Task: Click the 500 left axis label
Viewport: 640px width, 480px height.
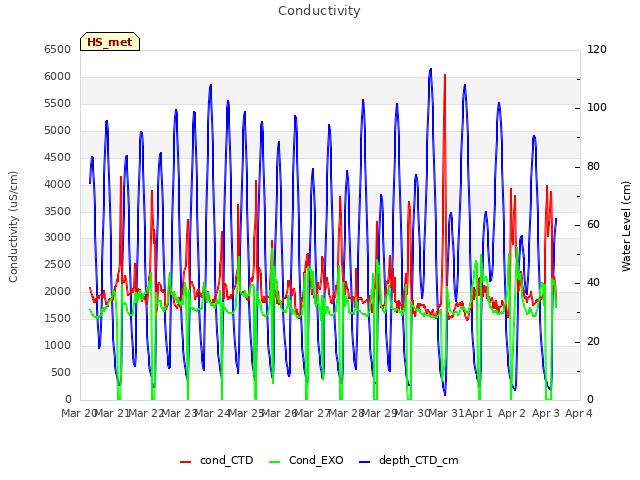Action: [x=61, y=372]
